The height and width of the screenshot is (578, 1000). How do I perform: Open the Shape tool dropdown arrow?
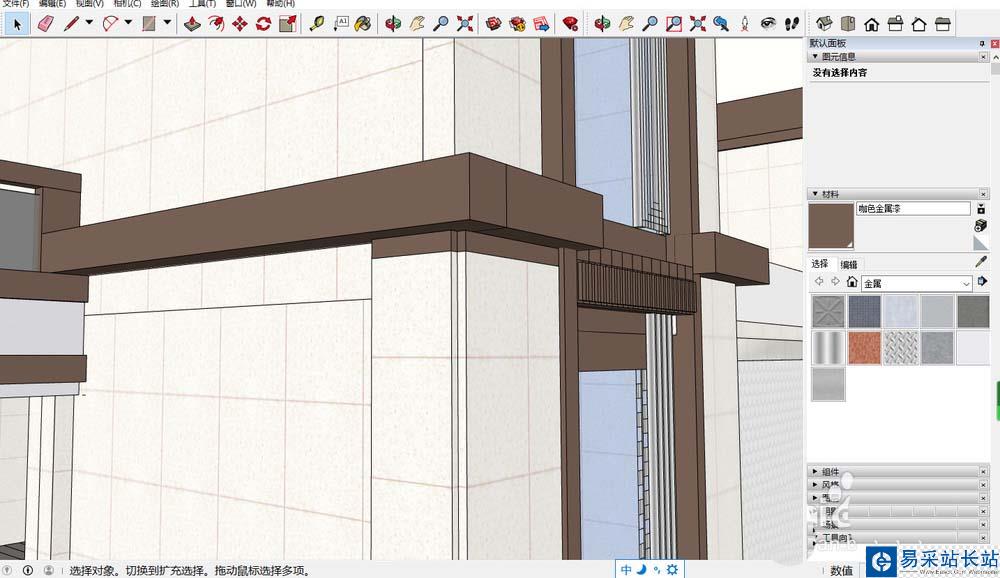167,22
